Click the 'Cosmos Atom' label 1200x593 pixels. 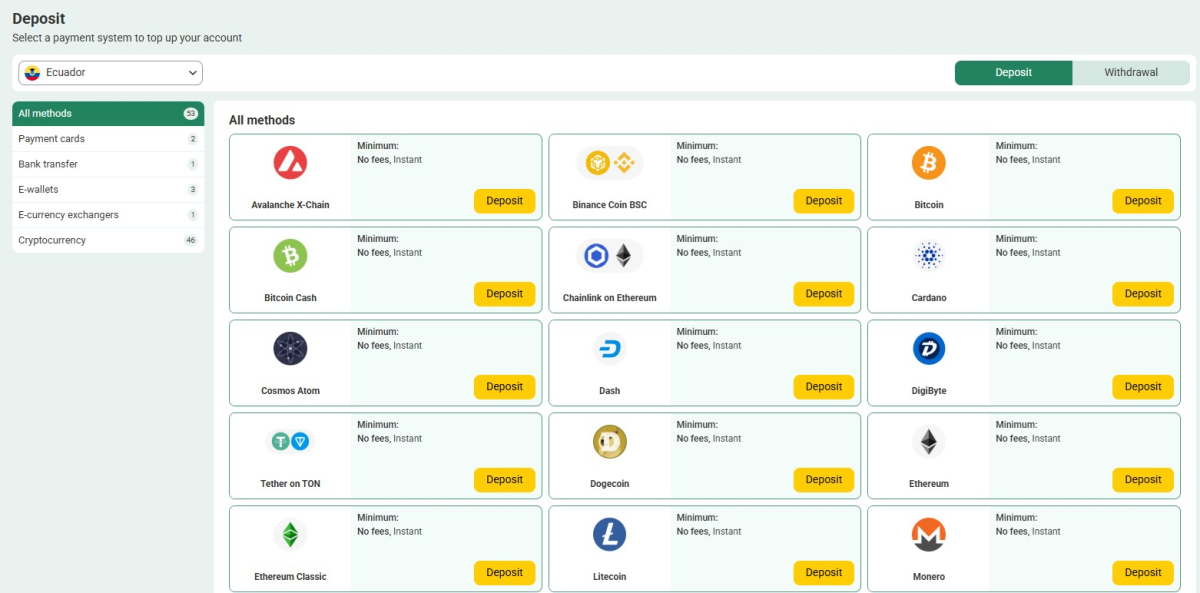coord(290,391)
